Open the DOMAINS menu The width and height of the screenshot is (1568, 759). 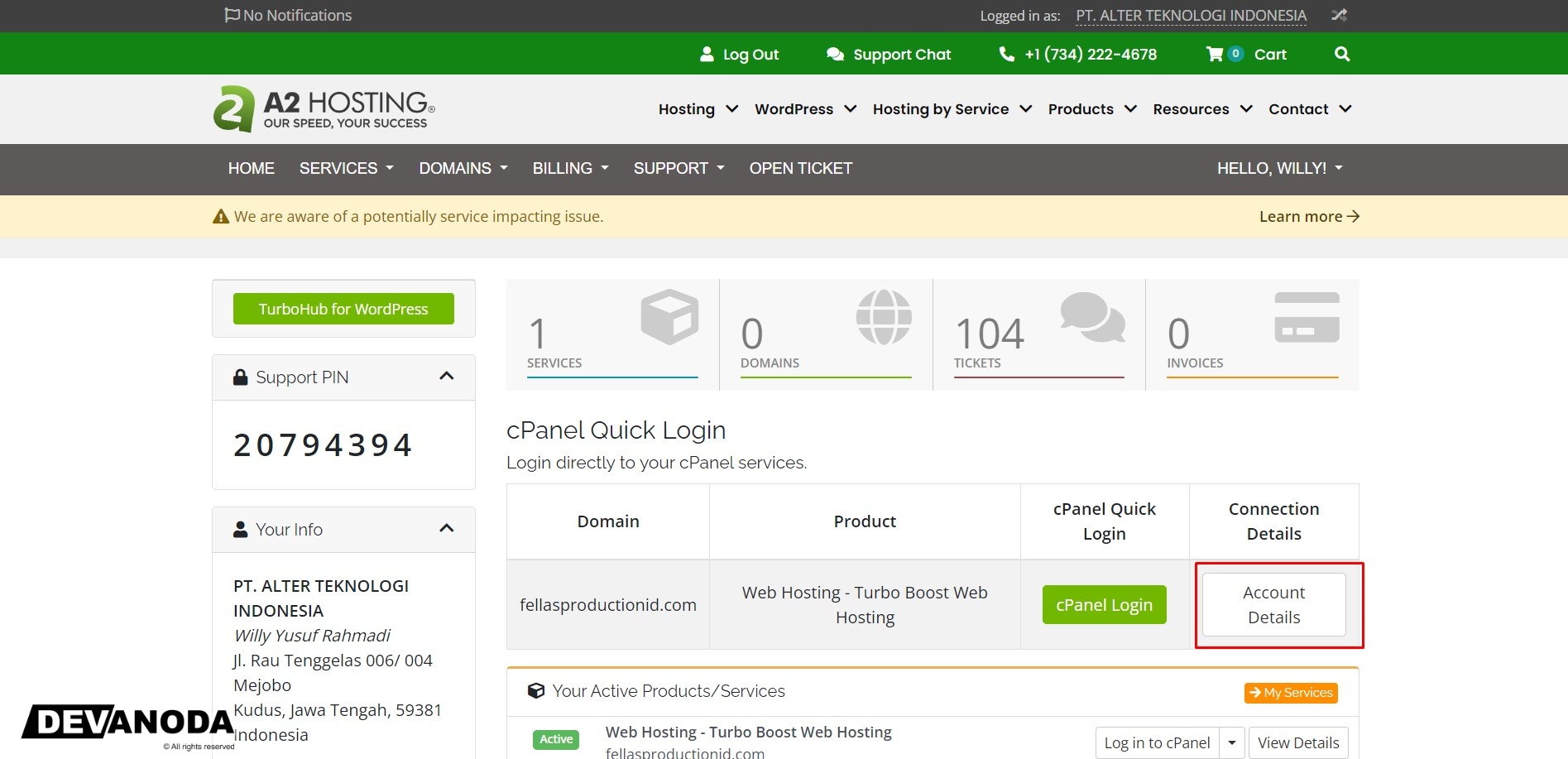click(x=463, y=169)
